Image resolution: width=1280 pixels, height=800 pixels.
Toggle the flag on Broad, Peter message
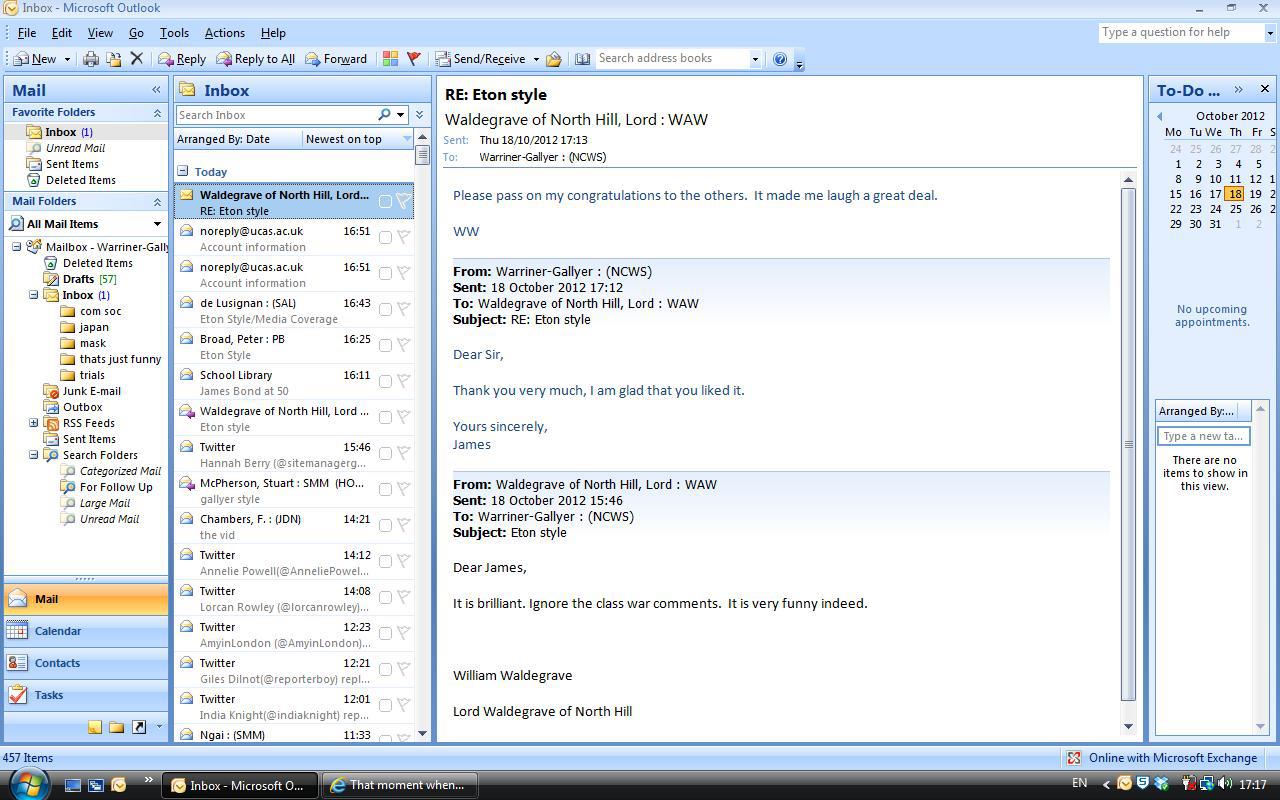click(x=404, y=345)
